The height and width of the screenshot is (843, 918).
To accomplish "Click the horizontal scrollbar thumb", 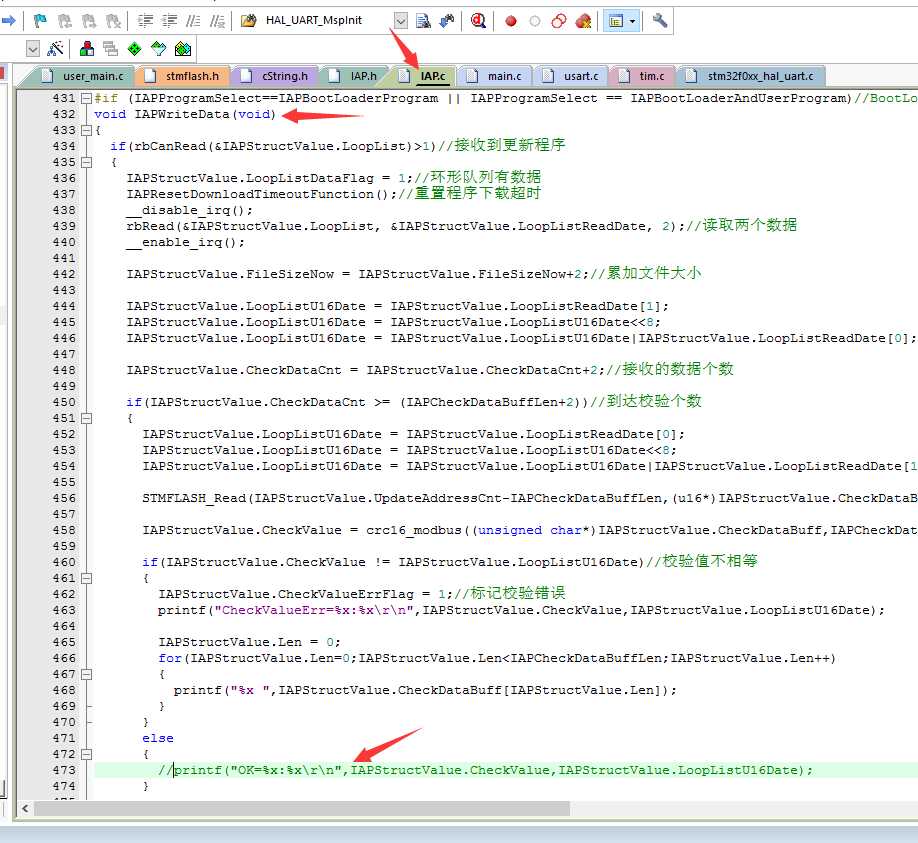I will tap(302, 808).
